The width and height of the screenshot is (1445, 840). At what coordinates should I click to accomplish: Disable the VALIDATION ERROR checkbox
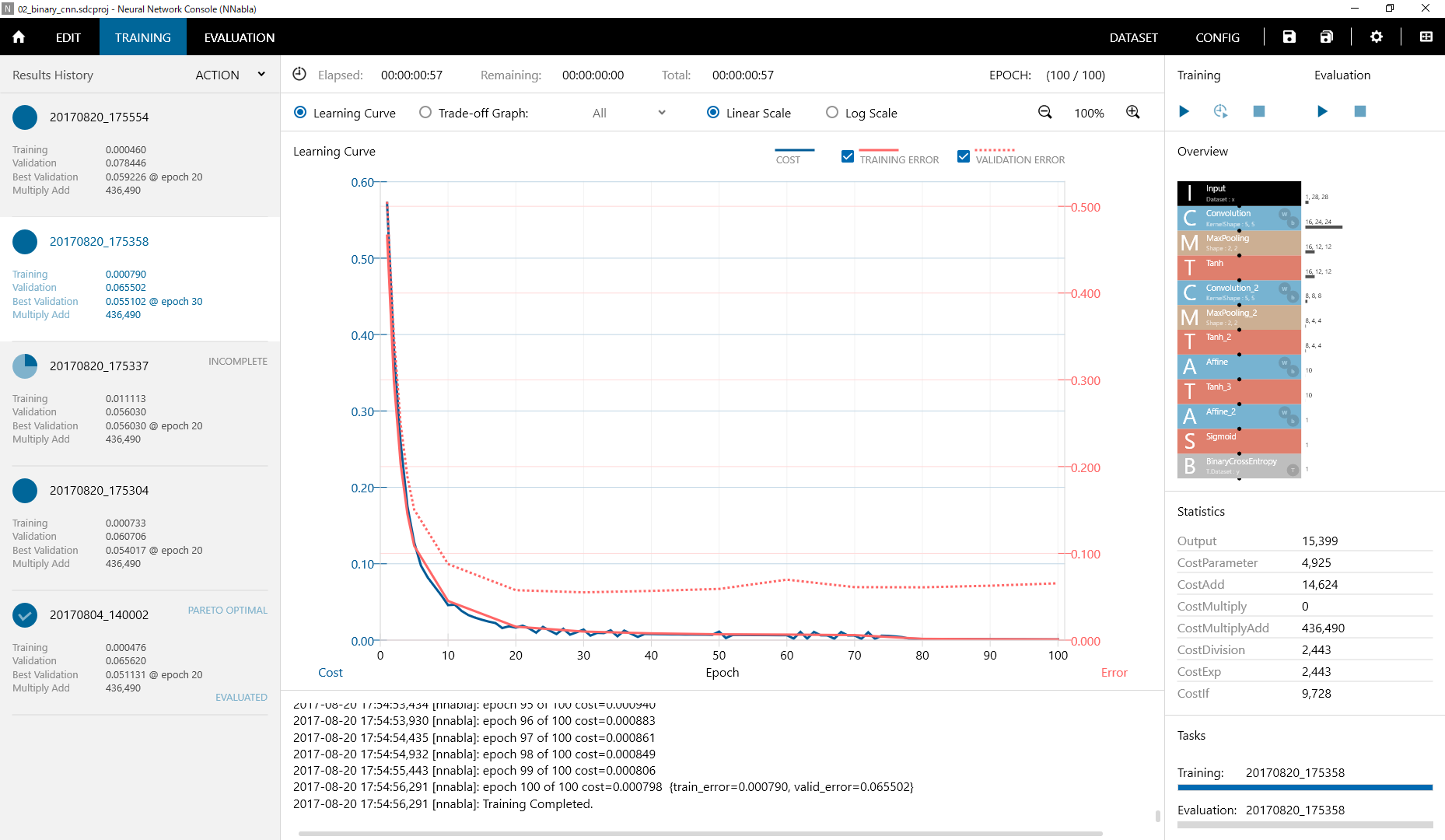[x=963, y=156]
